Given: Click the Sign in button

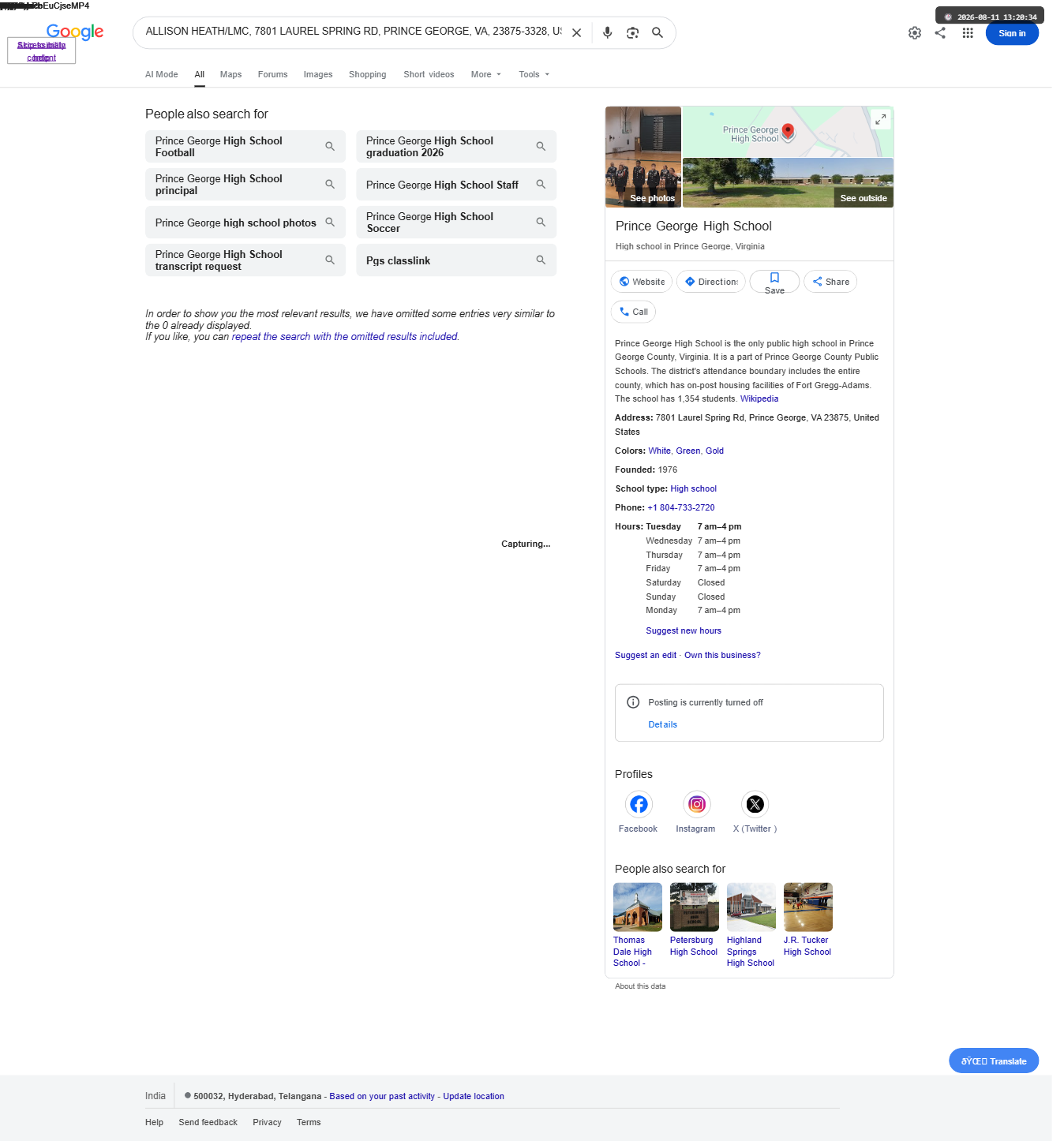Looking at the screenshot, I should tap(1012, 33).
